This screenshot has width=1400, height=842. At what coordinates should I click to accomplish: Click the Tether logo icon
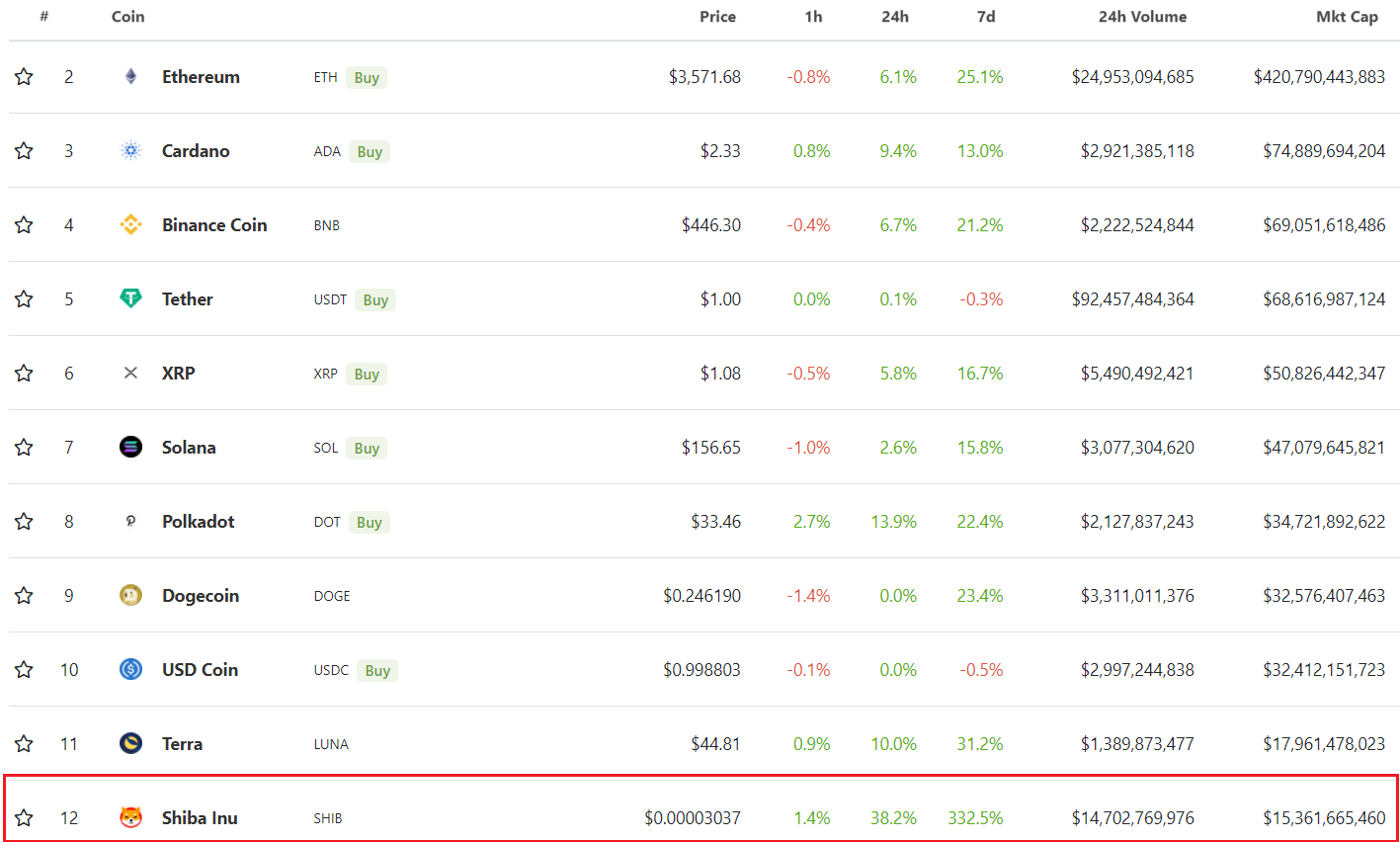pos(130,298)
